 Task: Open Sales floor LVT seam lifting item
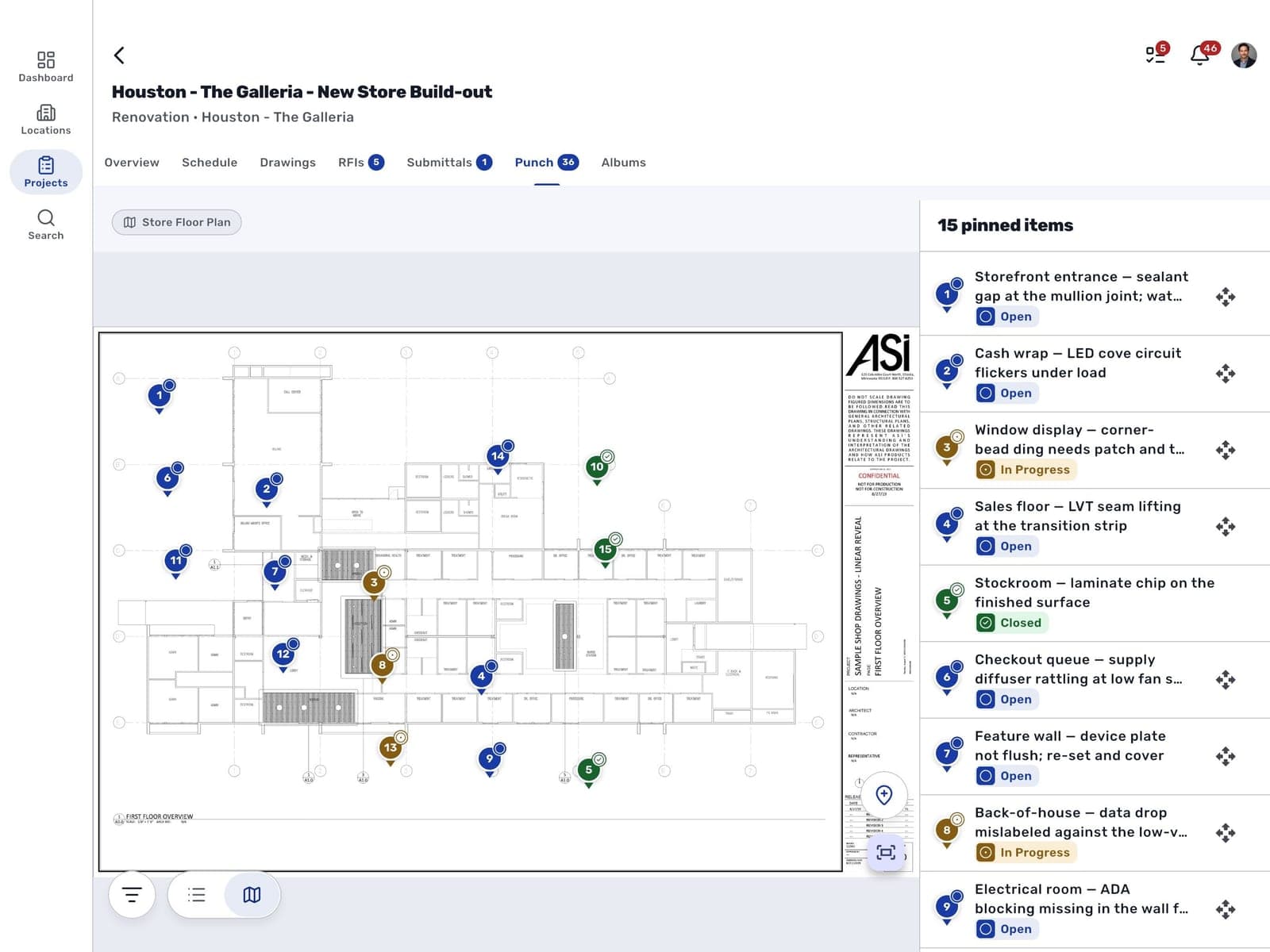click(x=1095, y=526)
